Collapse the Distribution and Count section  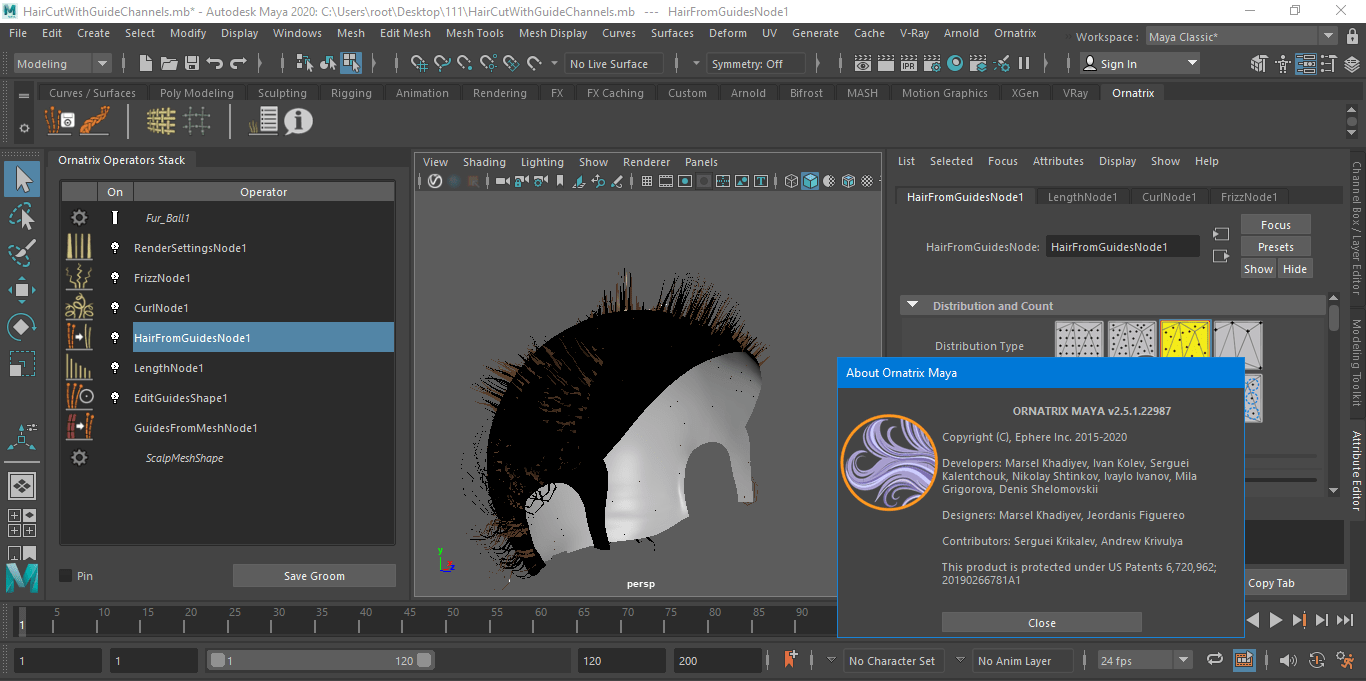pyautogui.click(x=912, y=306)
